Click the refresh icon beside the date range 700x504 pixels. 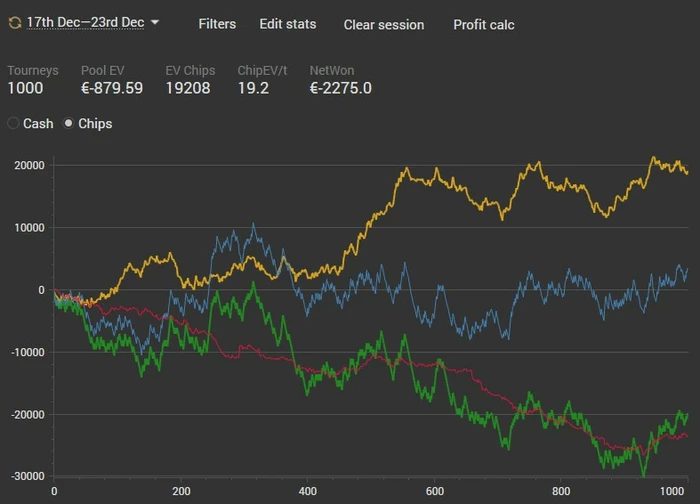pyautogui.click(x=14, y=22)
